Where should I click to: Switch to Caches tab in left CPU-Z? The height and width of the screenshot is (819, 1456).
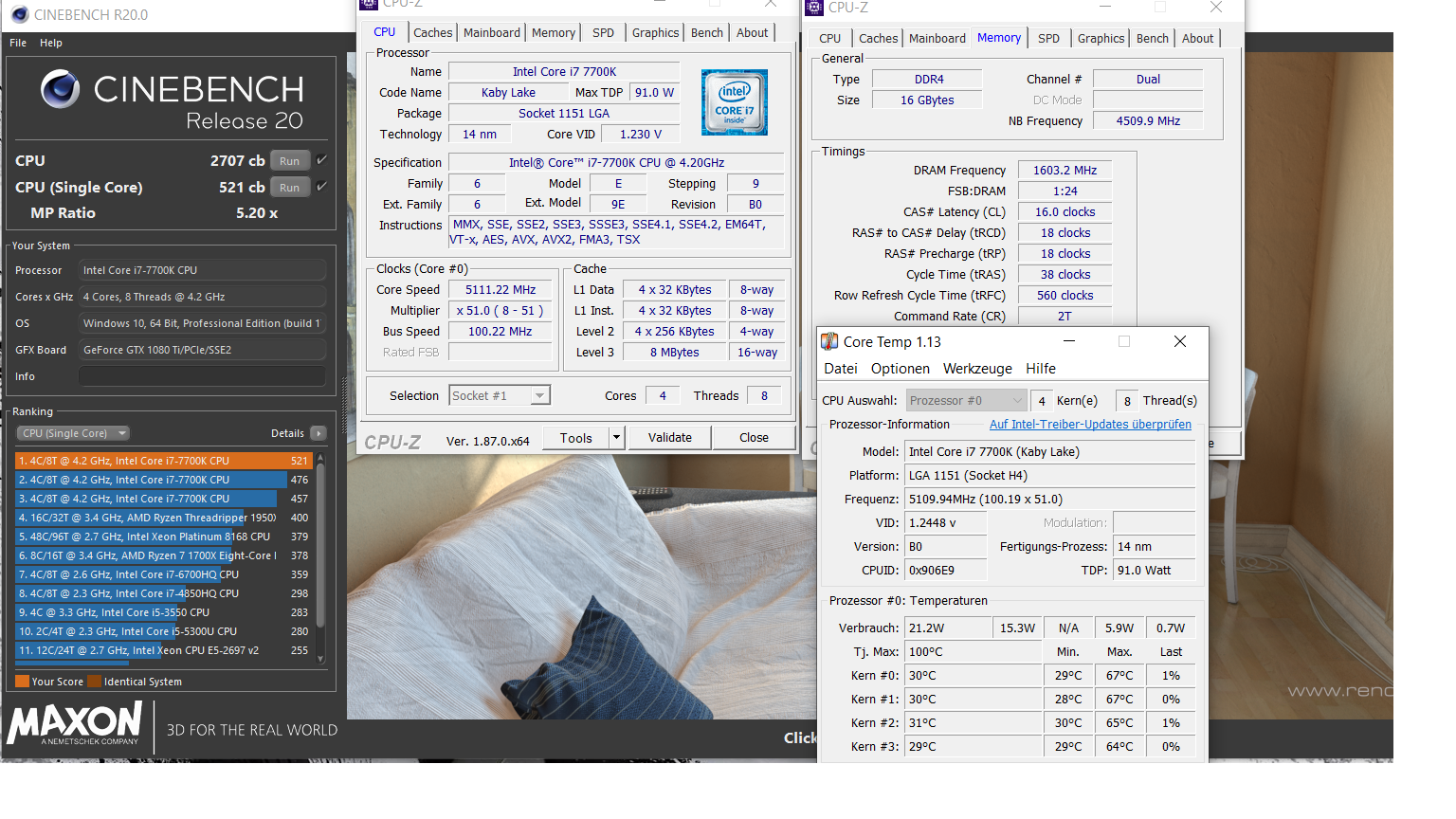432,32
